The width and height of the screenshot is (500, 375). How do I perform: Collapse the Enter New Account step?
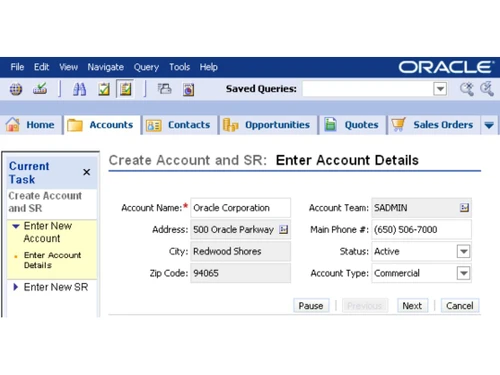(16, 226)
